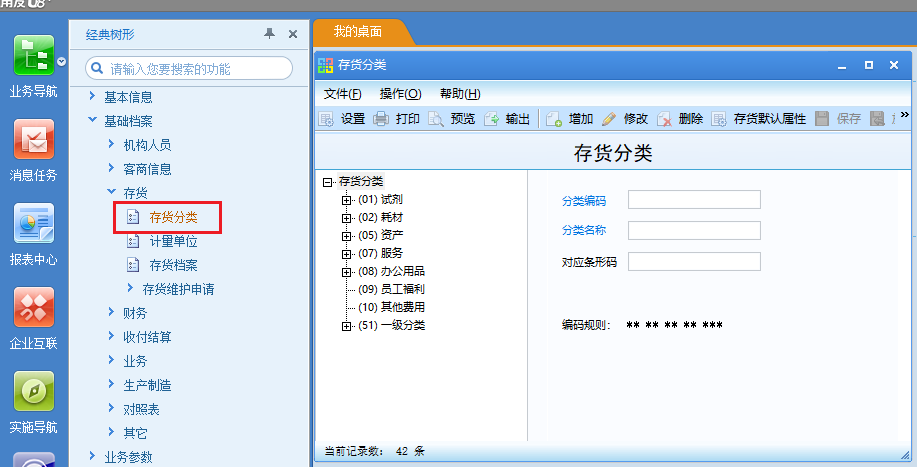This screenshot has height=467, width=917.
Task: Click the 打印 toolbar icon
Action: pos(381,119)
